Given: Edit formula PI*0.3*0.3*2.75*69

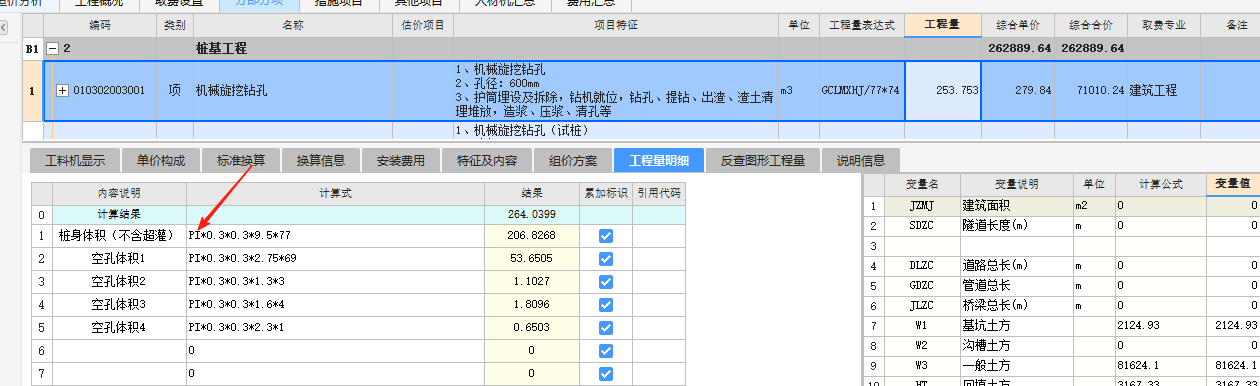Looking at the screenshot, I should pos(335,258).
